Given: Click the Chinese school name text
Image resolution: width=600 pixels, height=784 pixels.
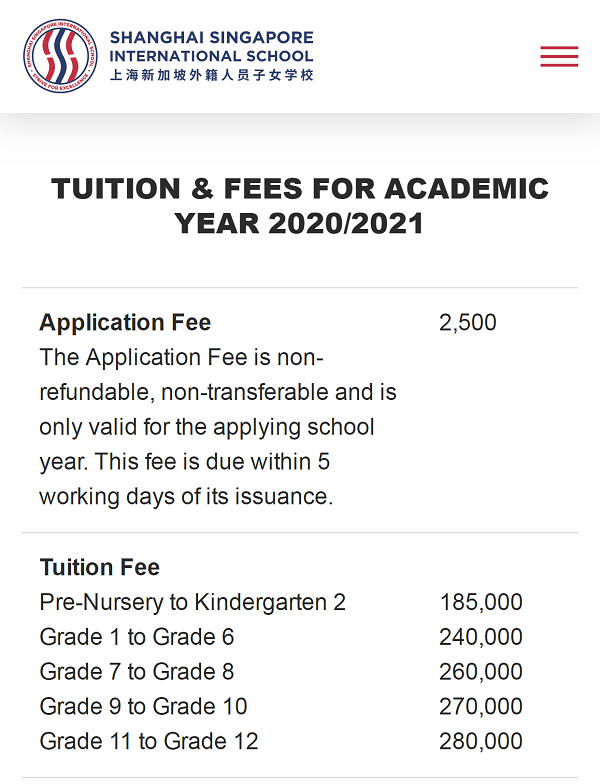Looking at the screenshot, I should click(212, 75).
